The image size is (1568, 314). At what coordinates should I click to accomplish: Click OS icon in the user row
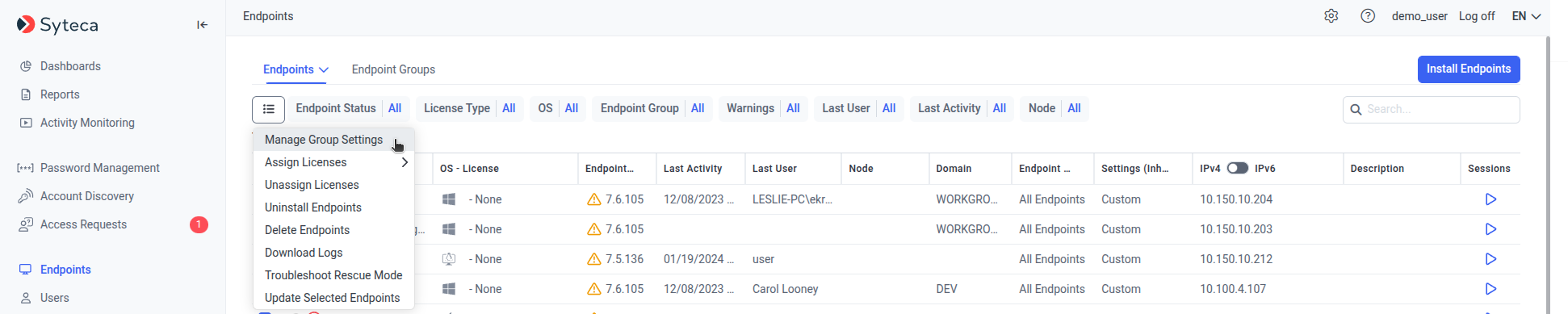pyautogui.click(x=449, y=259)
